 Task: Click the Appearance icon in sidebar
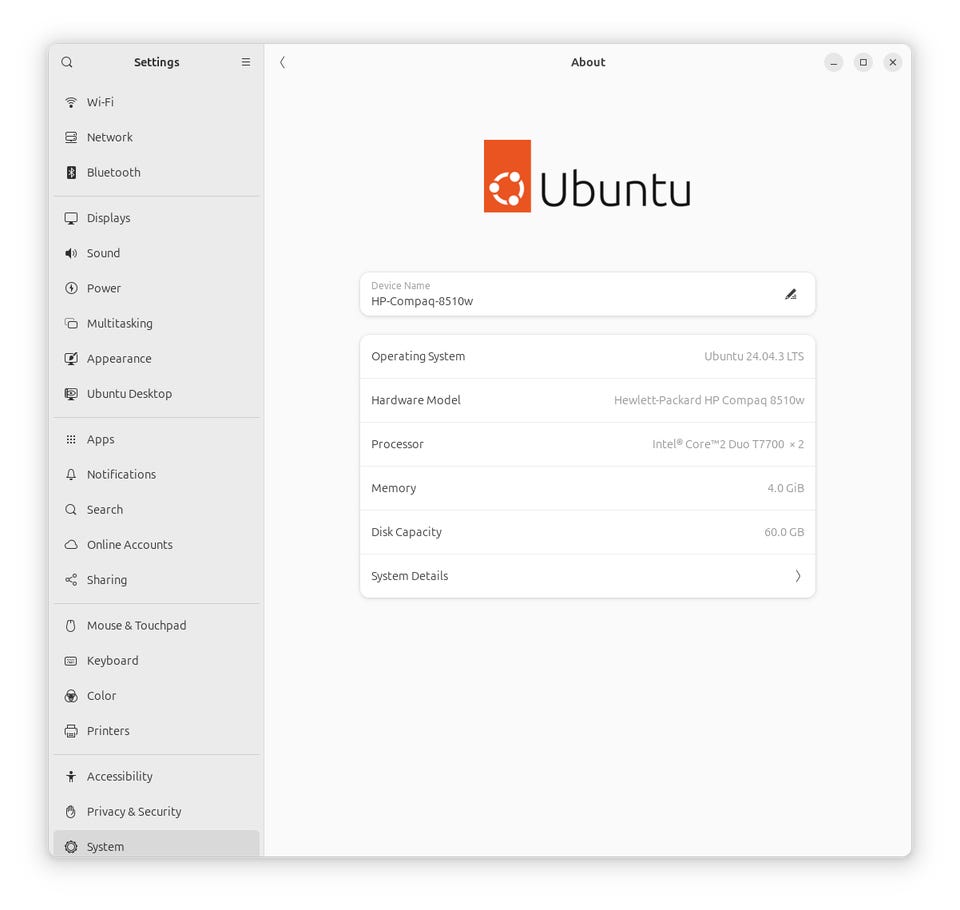tap(71, 358)
